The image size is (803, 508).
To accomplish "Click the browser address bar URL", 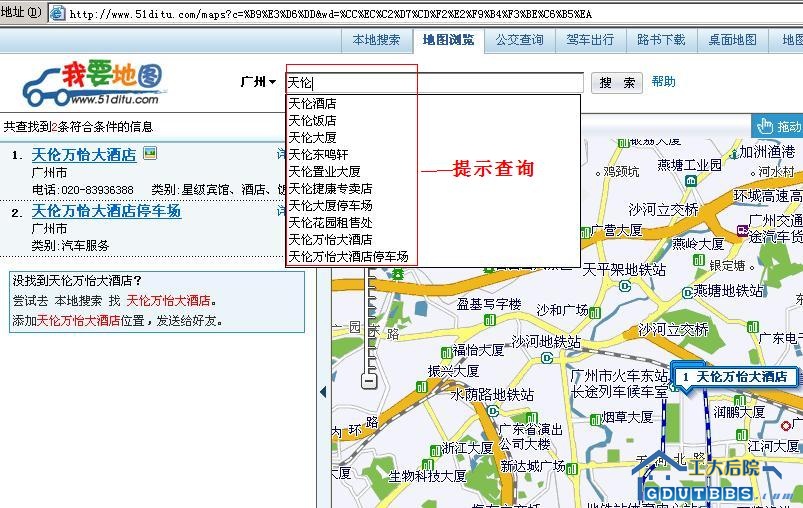I will [x=330, y=14].
